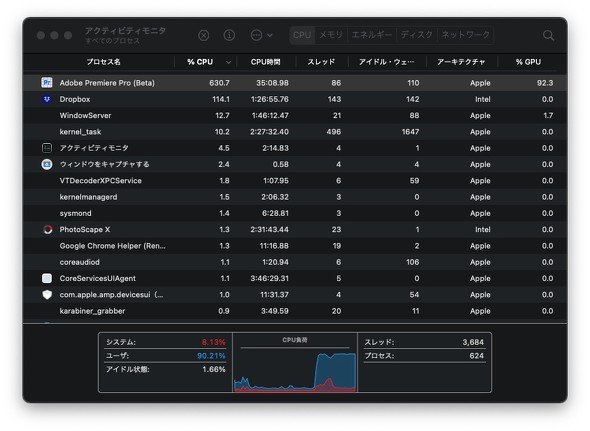Image resolution: width=590 pixels, height=431 pixels.
Task: Open the process info inspector icon
Action: [x=229, y=35]
